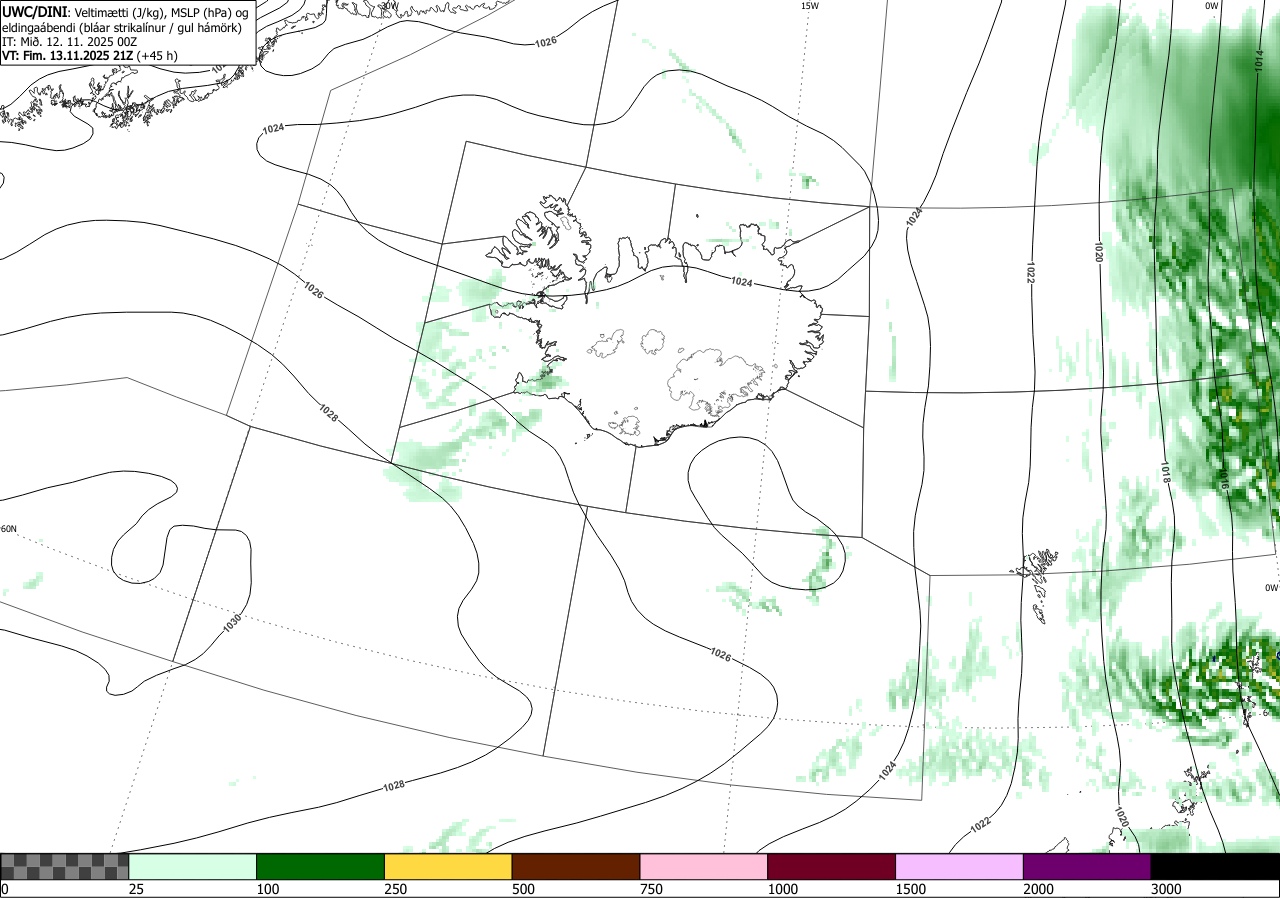Click the checkered gray 0–25 legend swatch

click(x=64, y=866)
